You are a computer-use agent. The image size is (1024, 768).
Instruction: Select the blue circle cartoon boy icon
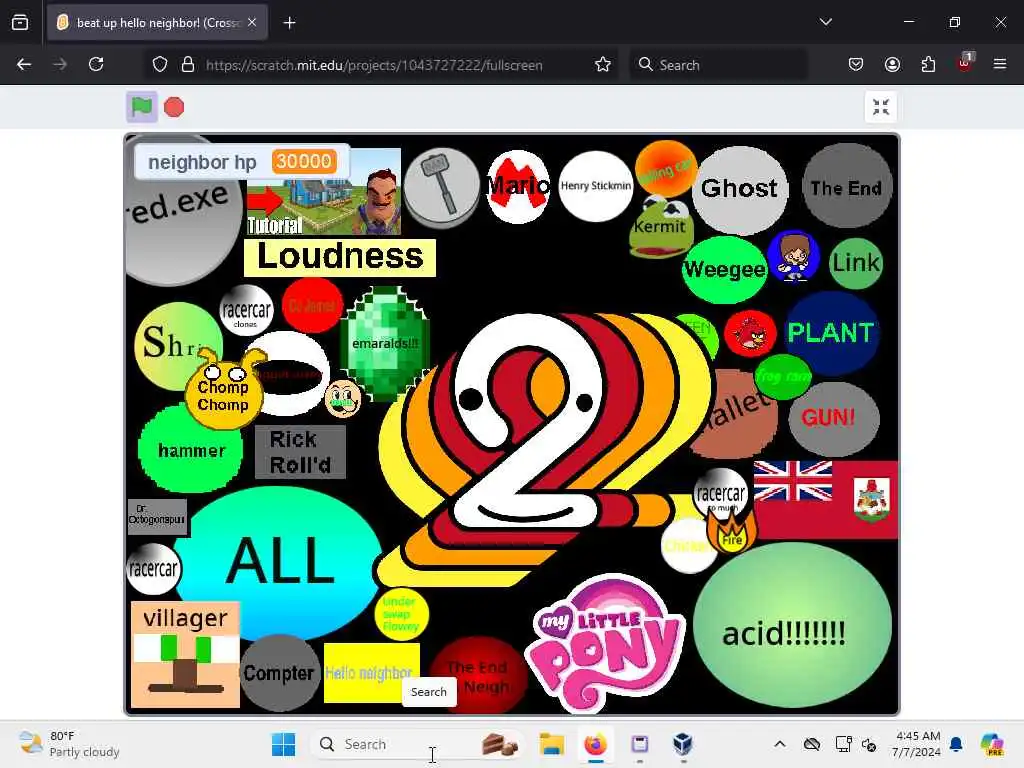[x=793, y=255]
